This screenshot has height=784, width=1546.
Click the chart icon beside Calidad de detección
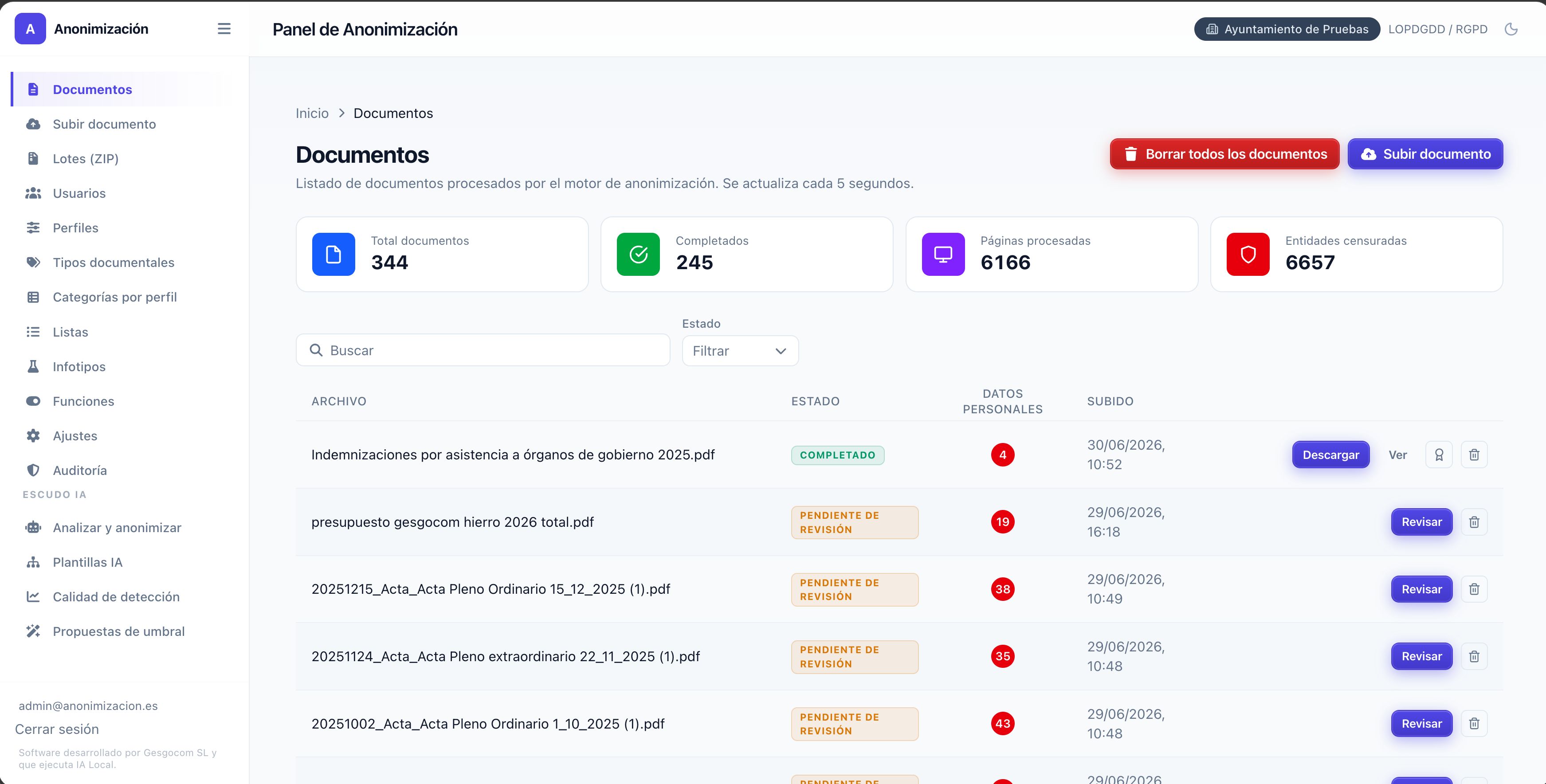coord(33,597)
